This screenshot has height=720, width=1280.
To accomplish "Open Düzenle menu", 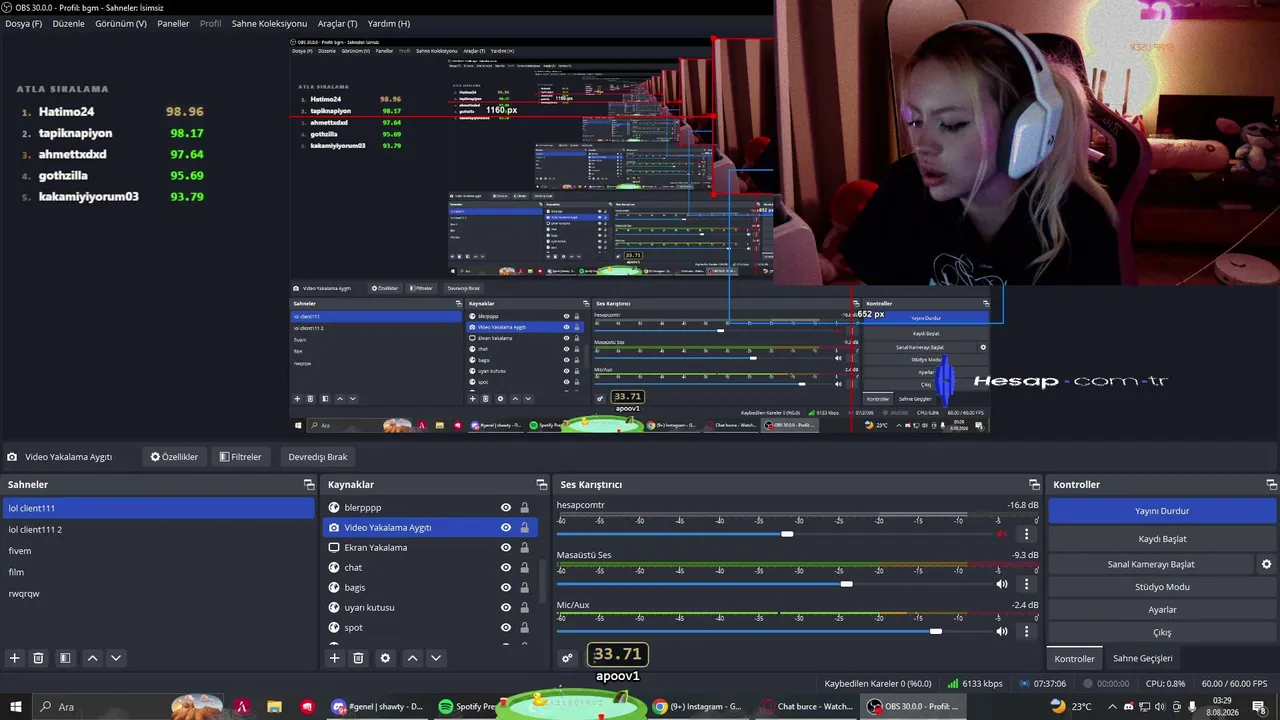I will (68, 23).
